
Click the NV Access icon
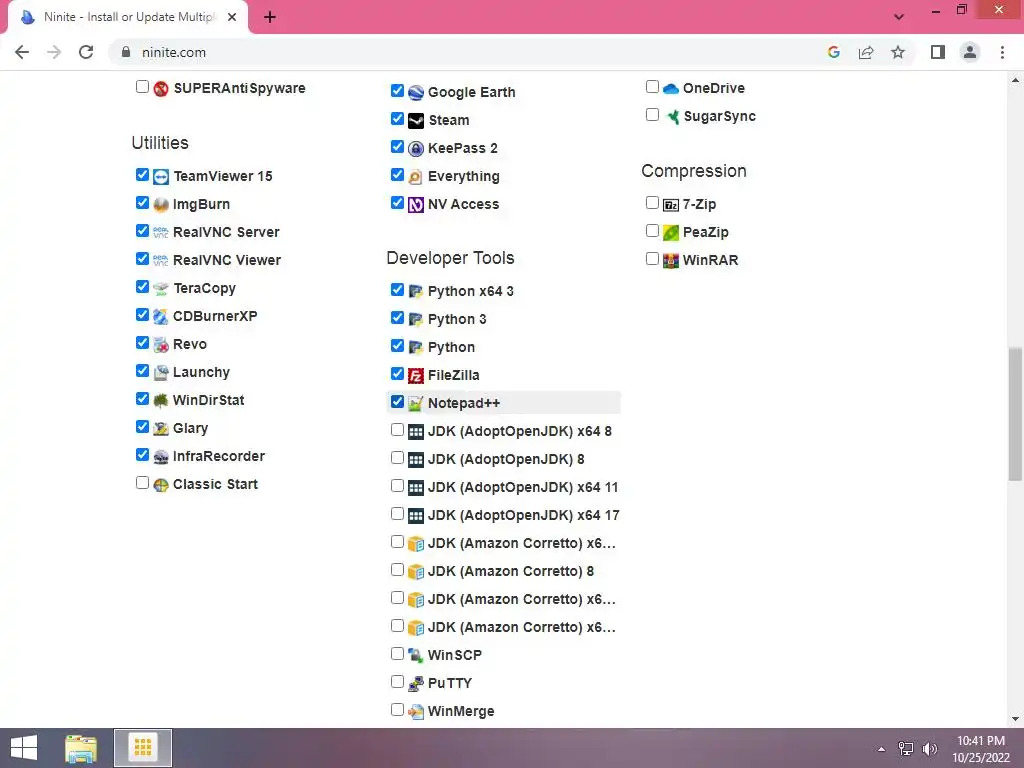pyautogui.click(x=416, y=205)
